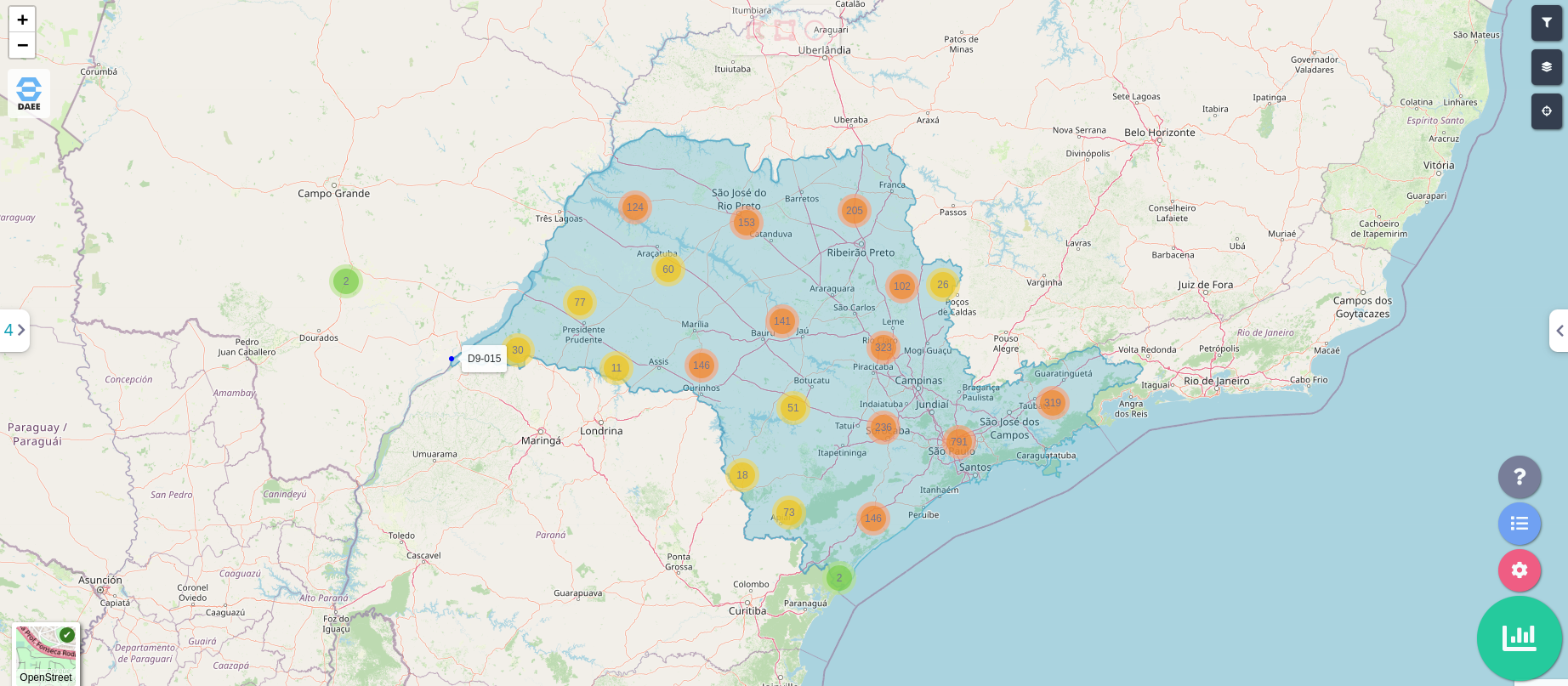
Task: Select the OpenStreet basemap thumbnail
Action: tap(46, 654)
